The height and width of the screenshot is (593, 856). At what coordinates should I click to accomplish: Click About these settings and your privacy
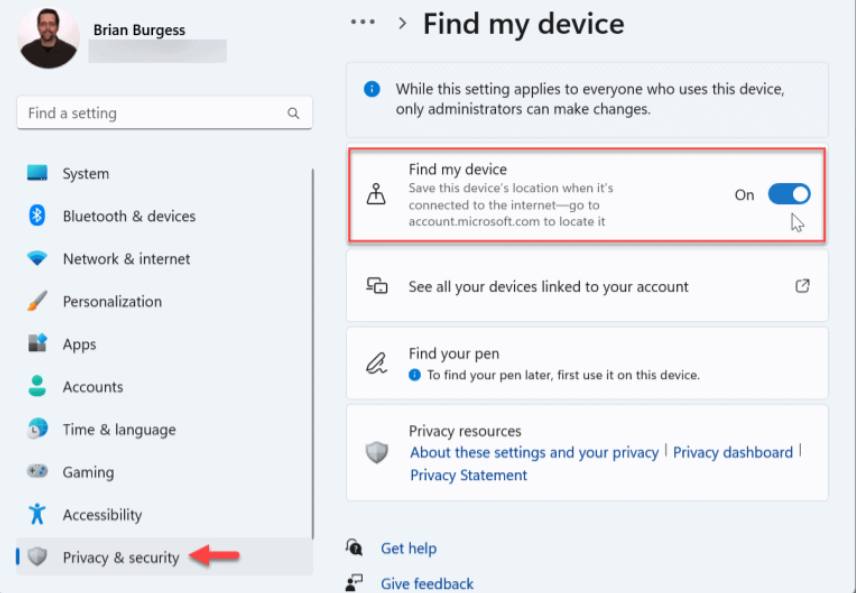[533, 452]
